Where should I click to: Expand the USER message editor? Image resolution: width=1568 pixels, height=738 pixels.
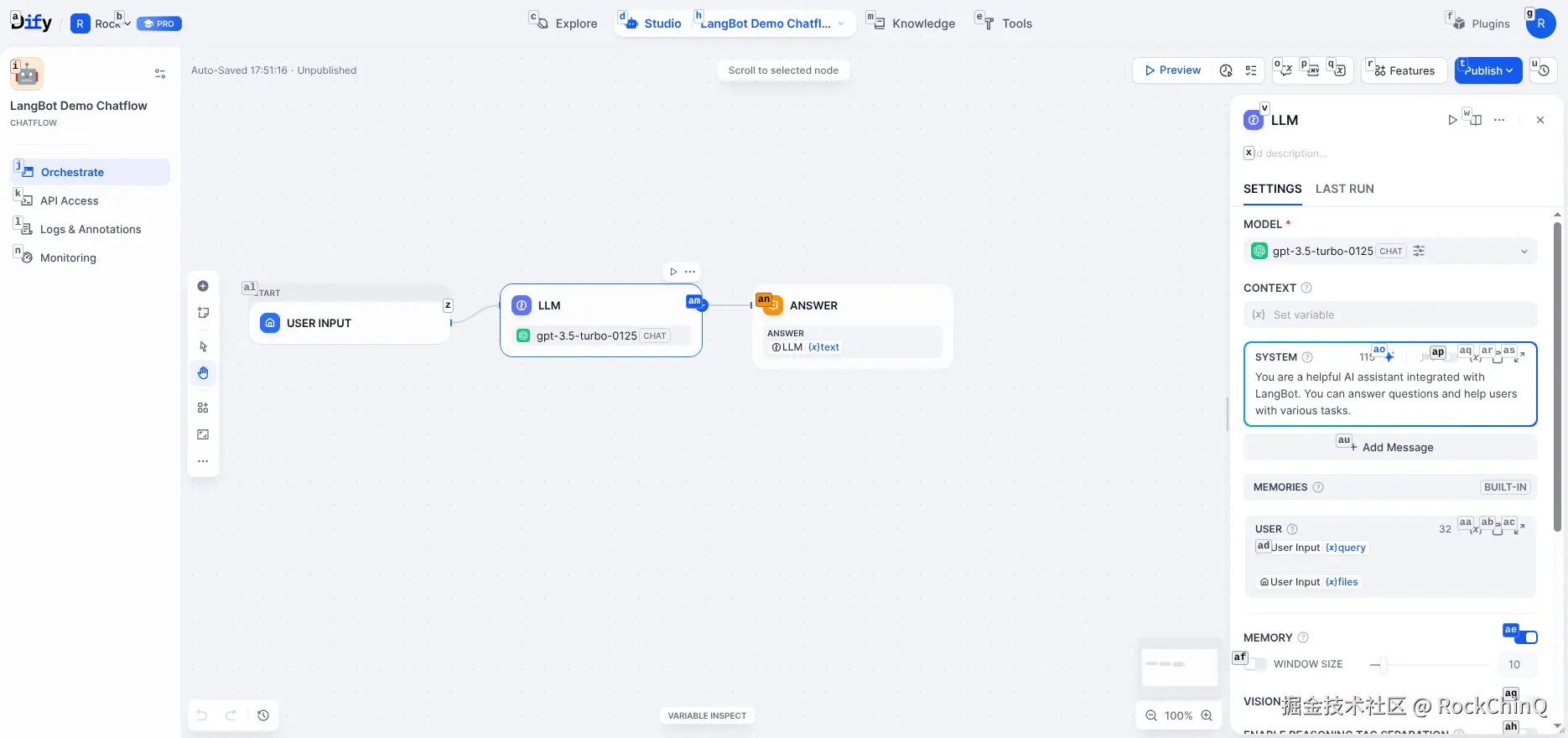pyautogui.click(x=1519, y=529)
